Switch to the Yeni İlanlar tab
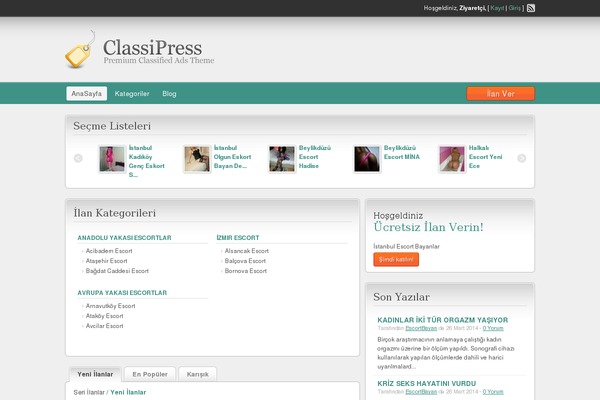This screenshot has height=400, width=600. [95, 374]
